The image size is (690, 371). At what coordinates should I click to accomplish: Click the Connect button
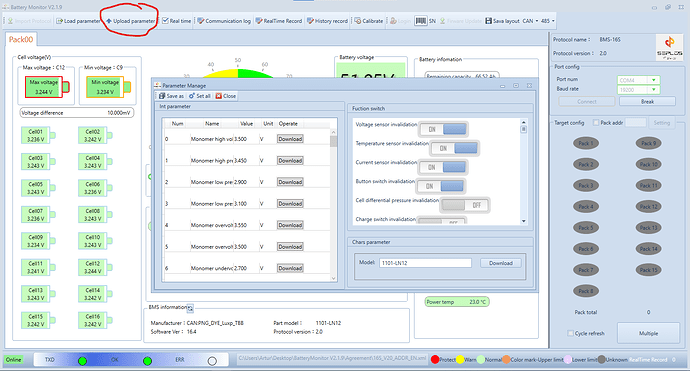[x=587, y=102]
